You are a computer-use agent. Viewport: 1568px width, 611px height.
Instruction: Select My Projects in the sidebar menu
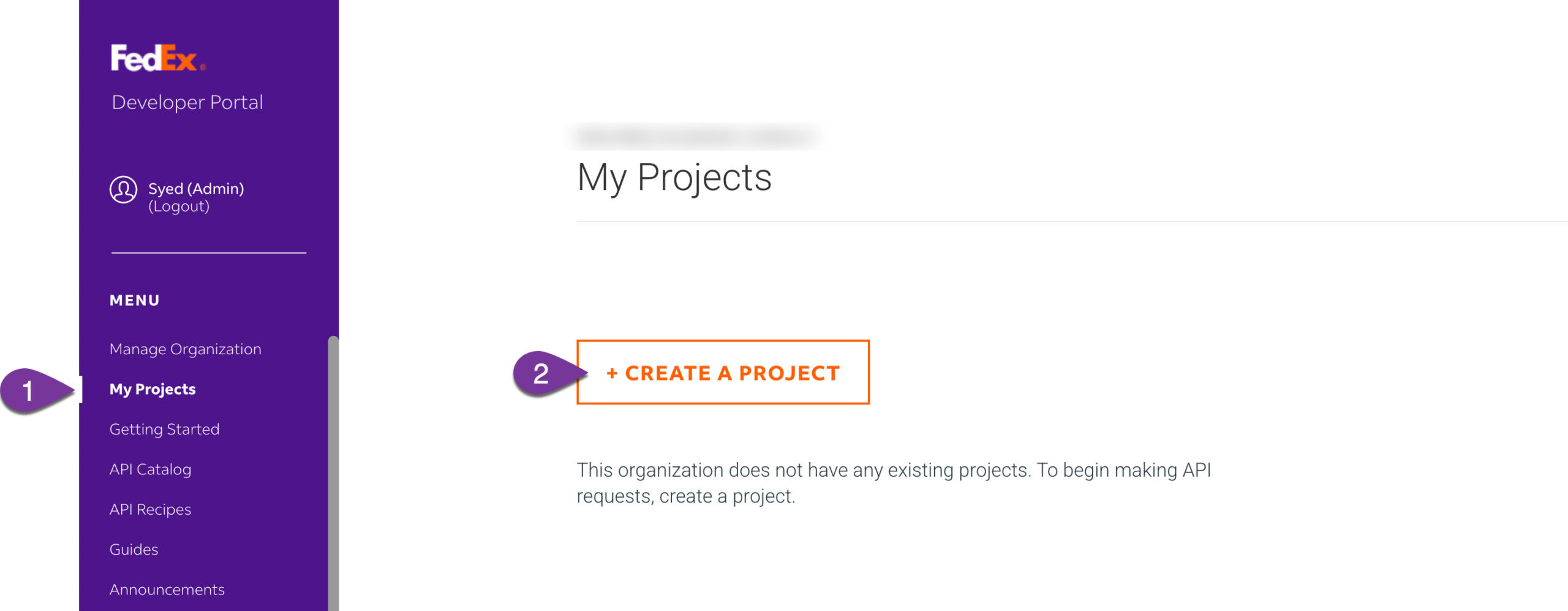(153, 389)
